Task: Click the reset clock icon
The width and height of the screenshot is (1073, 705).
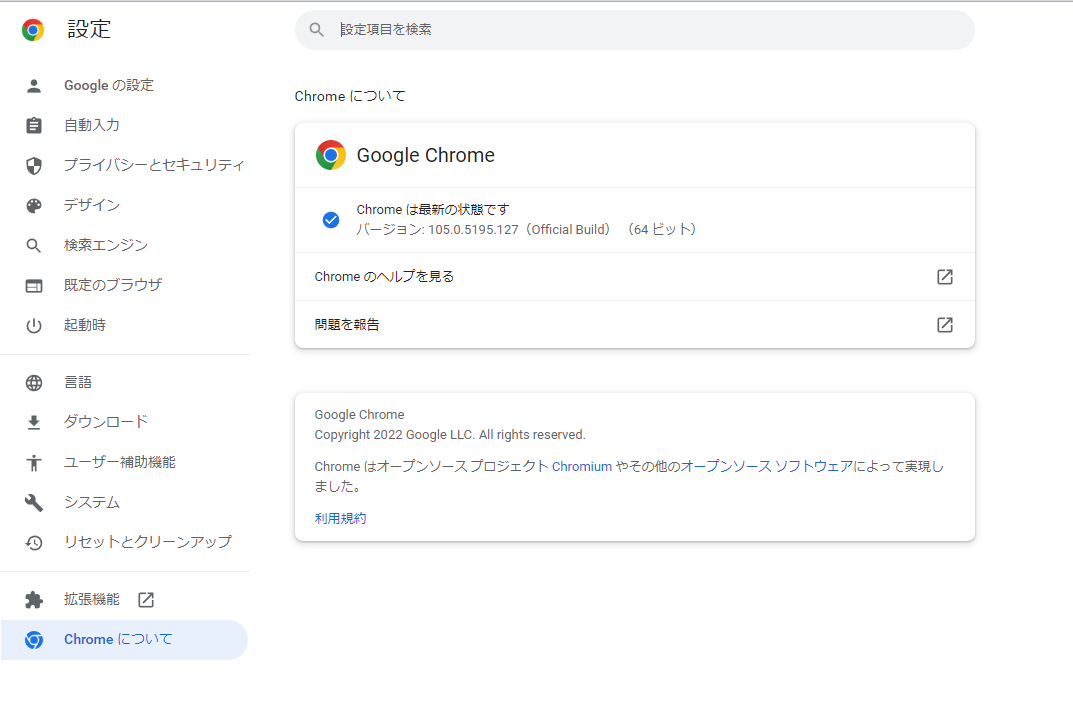Action: pyautogui.click(x=34, y=543)
